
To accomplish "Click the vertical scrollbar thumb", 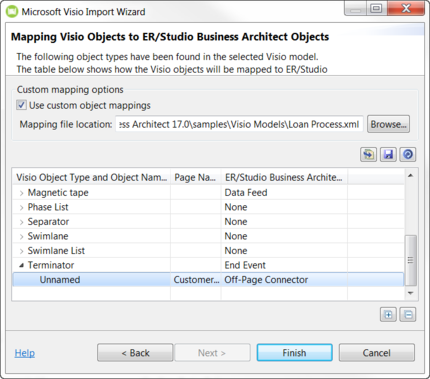I will pos(411,261).
